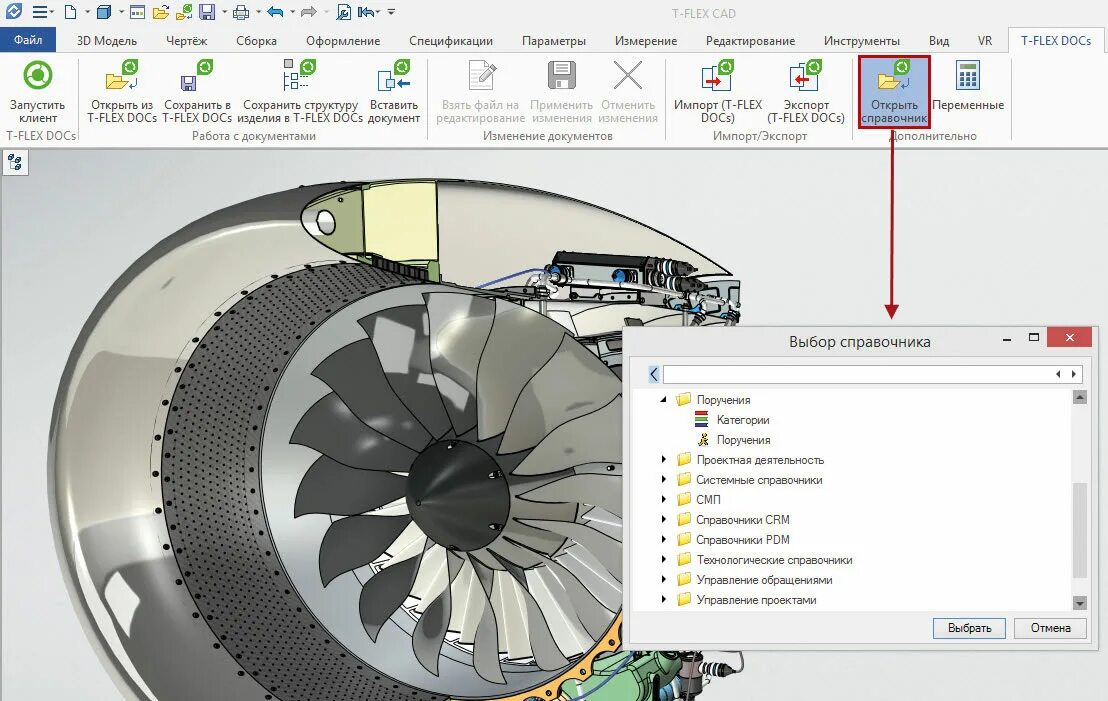Click the open file folder icon
Screen dimensions: 1108x701
point(160,12)
